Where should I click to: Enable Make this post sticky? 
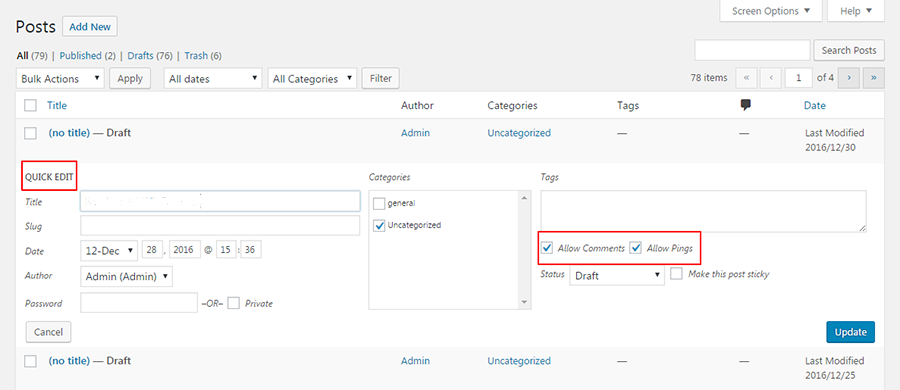pos(676,273)
